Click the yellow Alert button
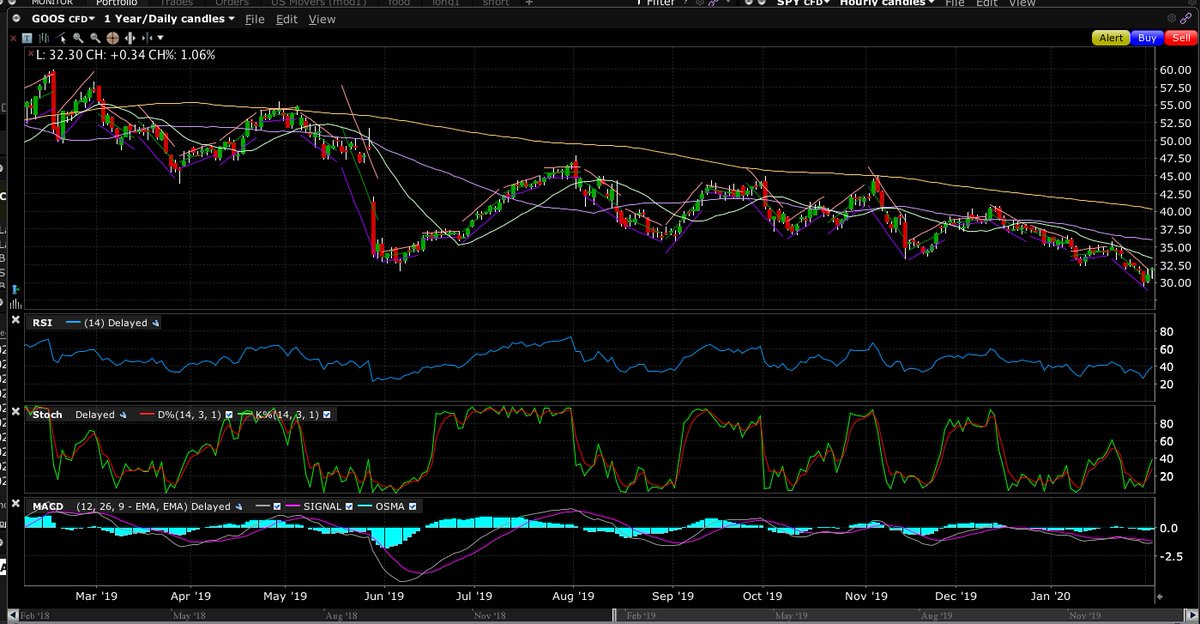The width and height of the screenshot is (1200, 624). (x=1111, y=38)
